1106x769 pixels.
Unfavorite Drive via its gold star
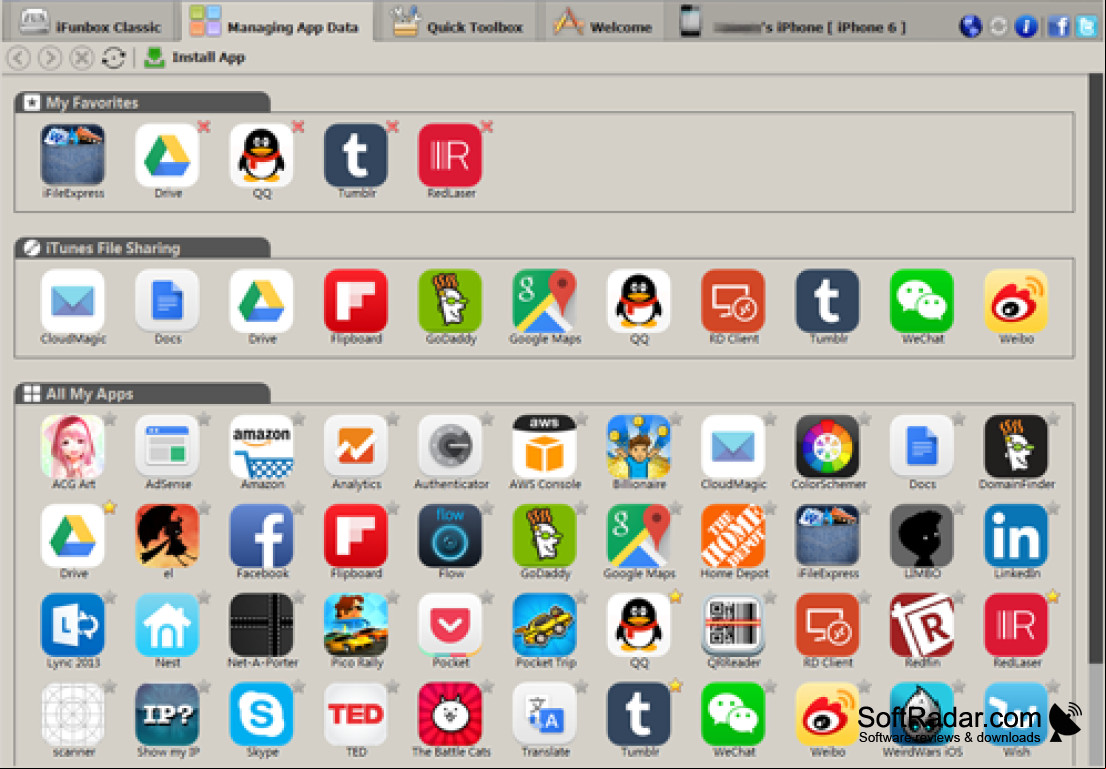click(x=110, y=508)
